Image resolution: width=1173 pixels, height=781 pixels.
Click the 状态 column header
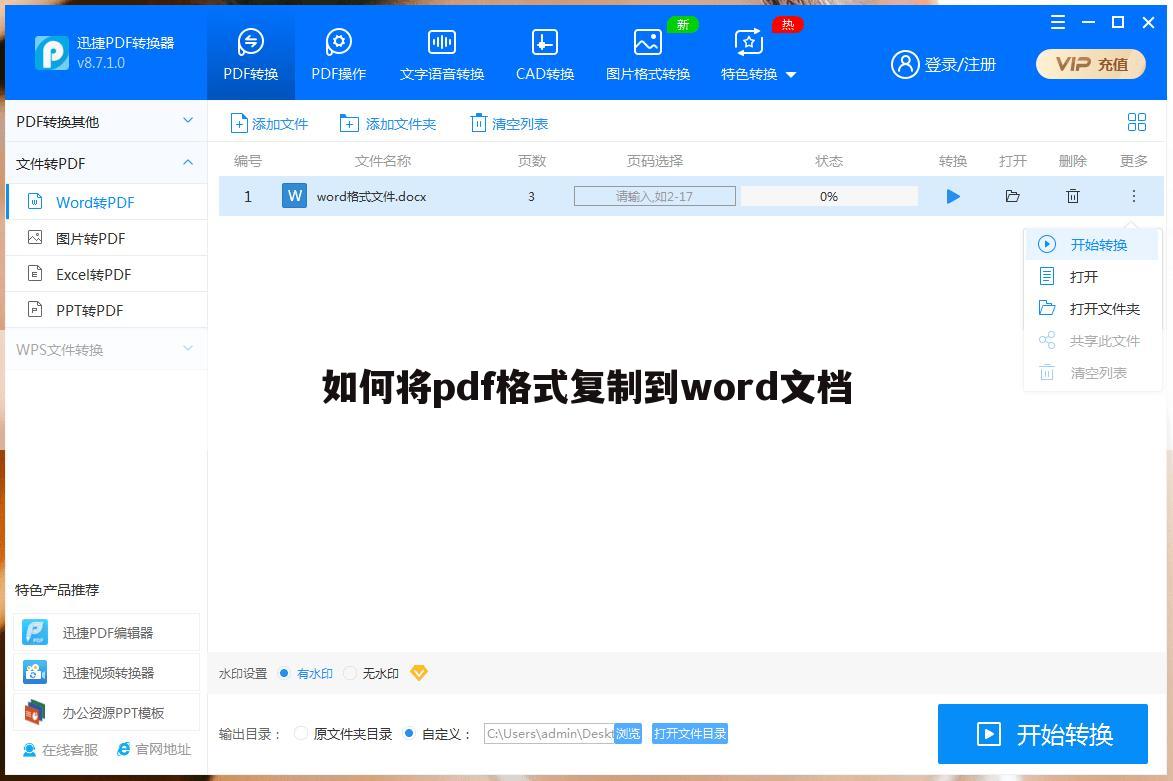click(x=829, y=161)
